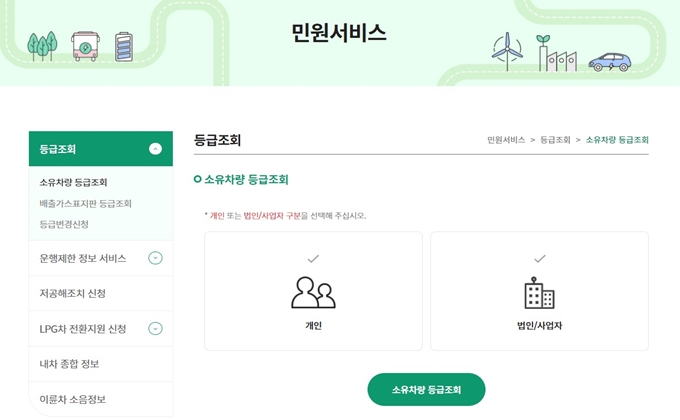Viewport: 680px width, 420px height.
Task: Click the electric bus banner icon
Action: tap(85, 46)
